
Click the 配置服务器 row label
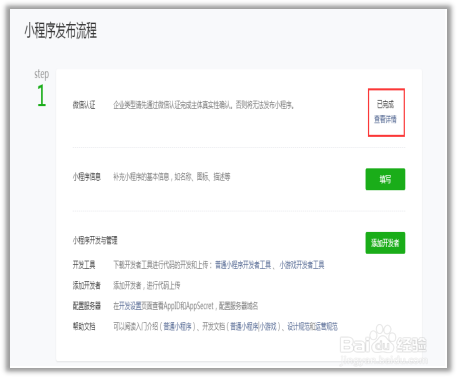coord(87,306)
